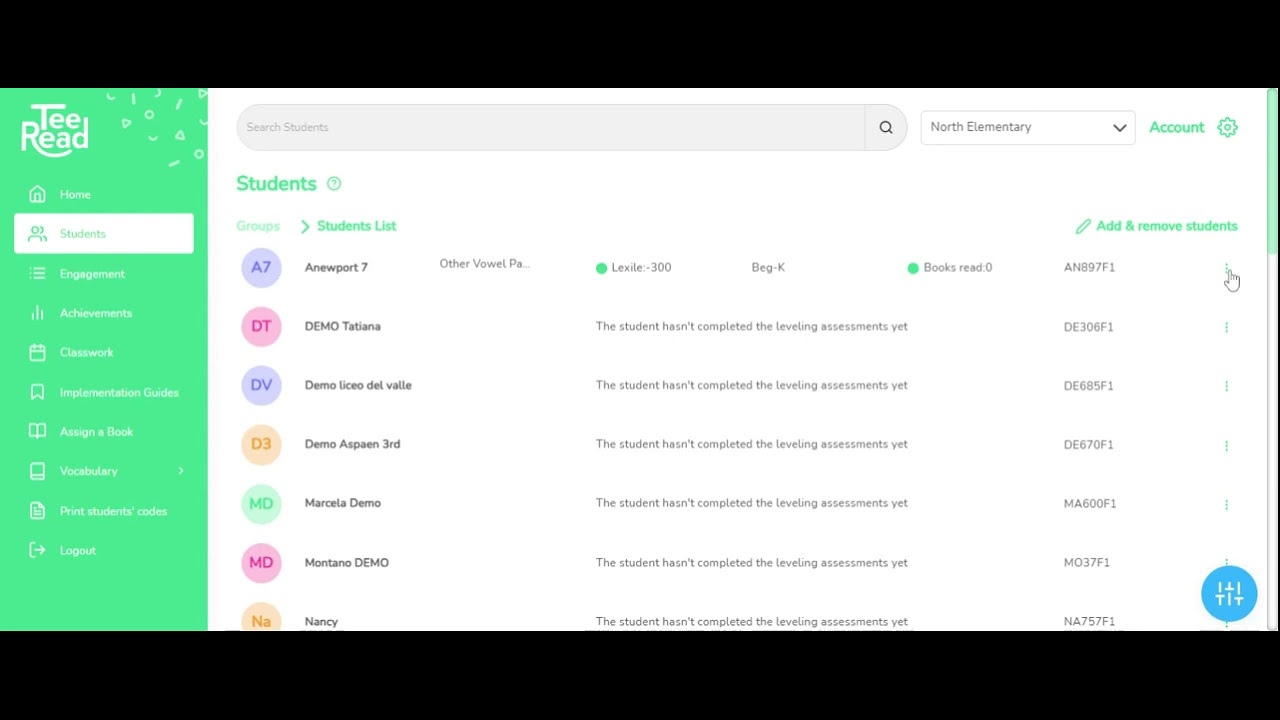This screenshot has height=720, width=1280.
Task: Open options menu for Demo liceo del valle
Action: (1226, 386)
